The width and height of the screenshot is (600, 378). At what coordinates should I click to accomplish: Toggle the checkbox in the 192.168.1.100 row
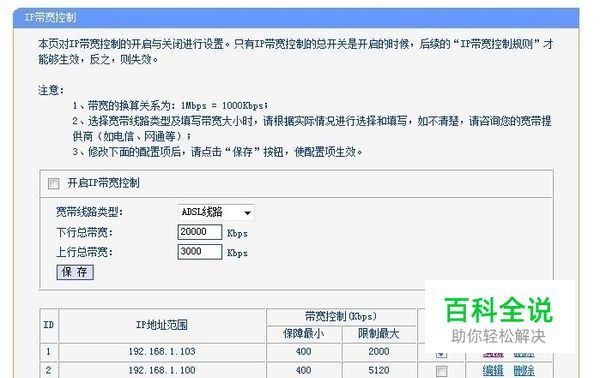click(x=441, y=371)
